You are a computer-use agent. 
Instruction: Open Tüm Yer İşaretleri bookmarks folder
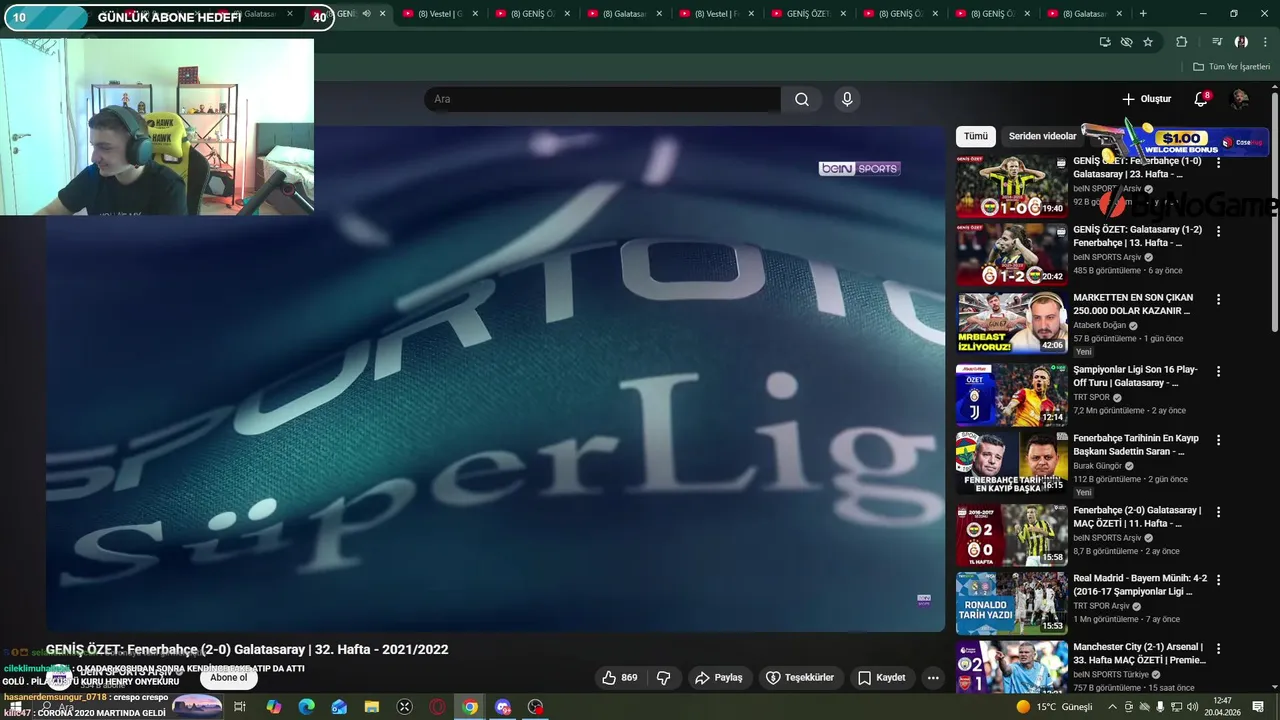pos(1231,67)
